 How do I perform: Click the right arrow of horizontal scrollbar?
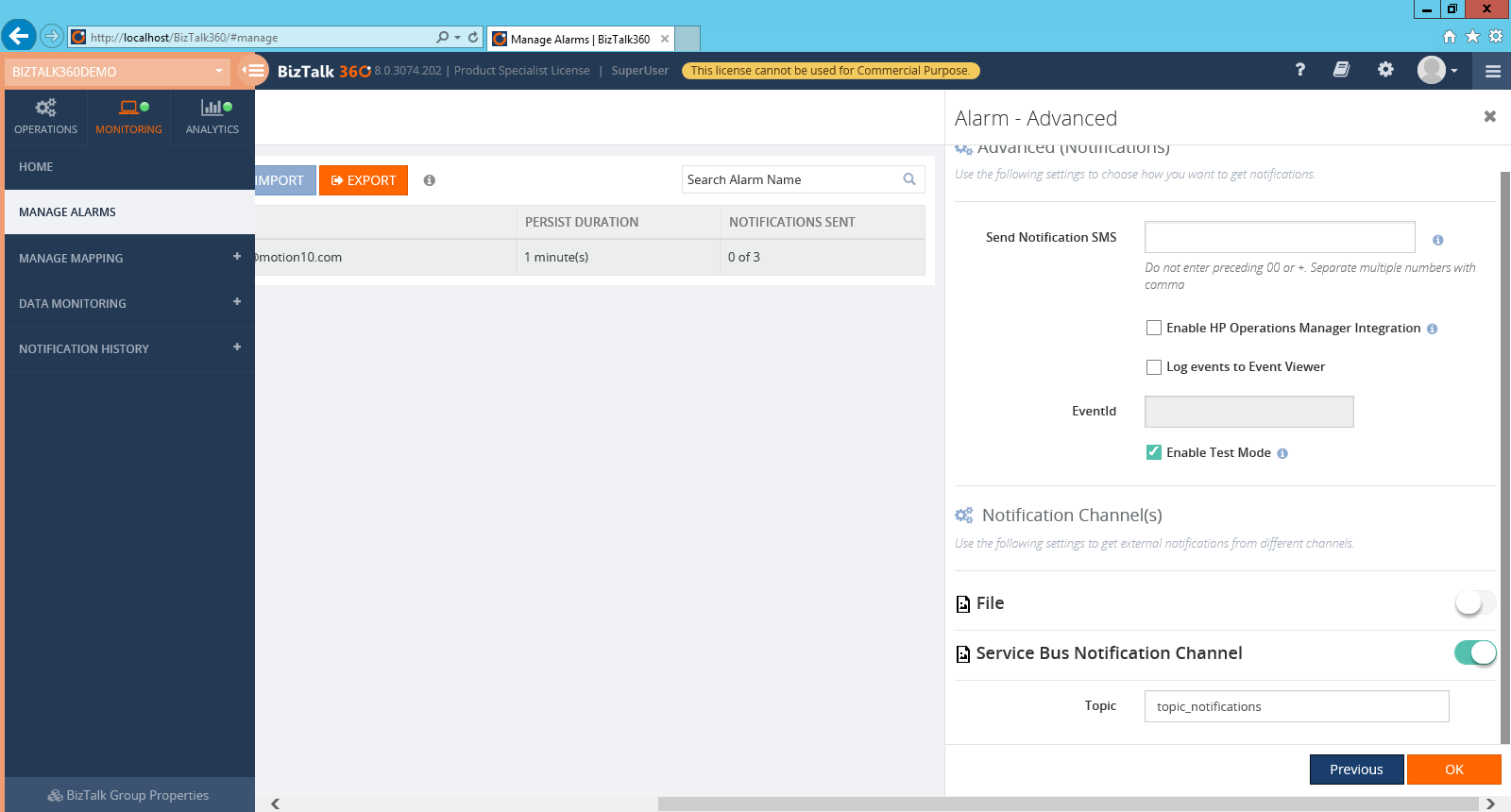point(1490,804)
